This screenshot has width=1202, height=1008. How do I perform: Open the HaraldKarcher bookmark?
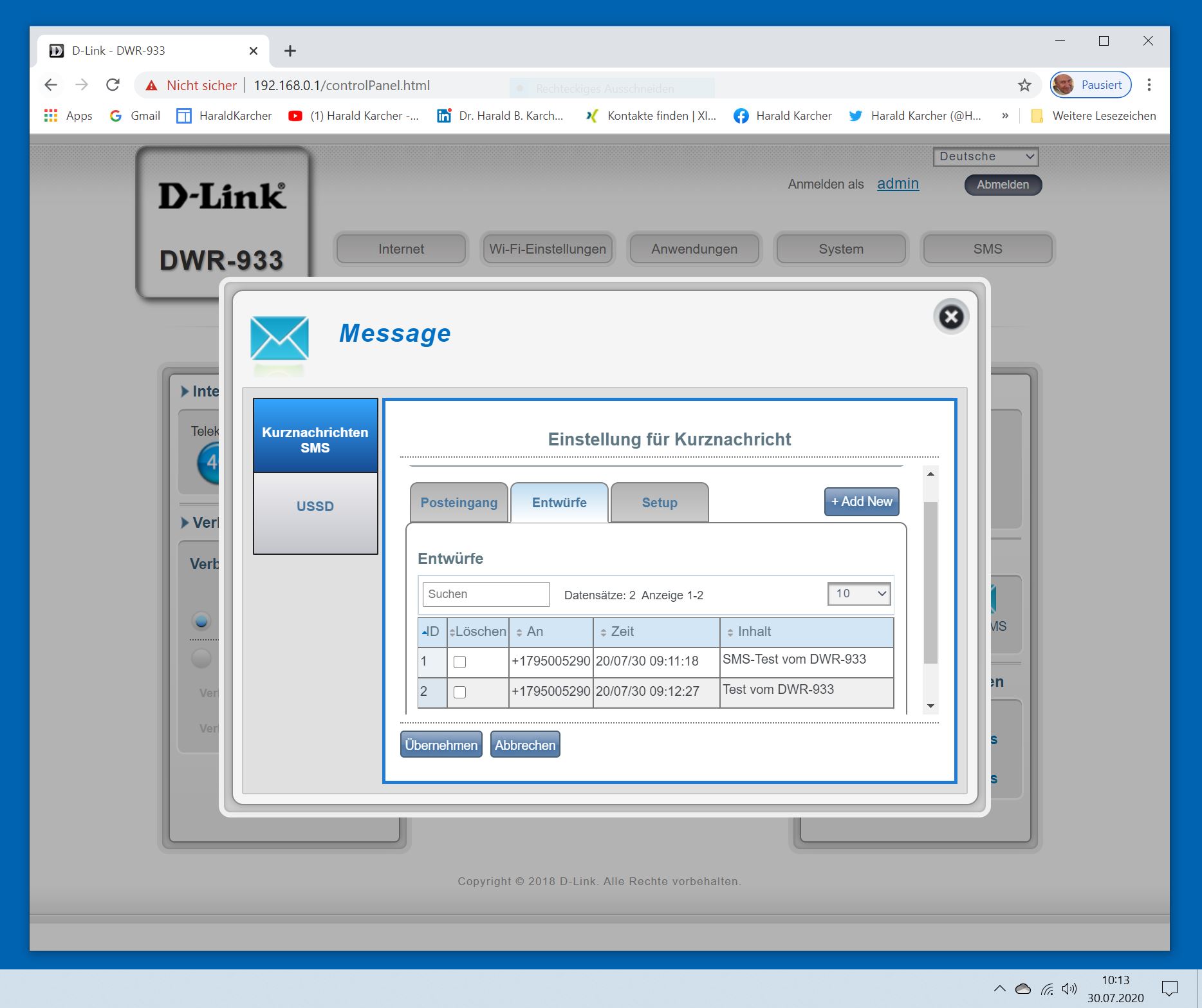225,116
